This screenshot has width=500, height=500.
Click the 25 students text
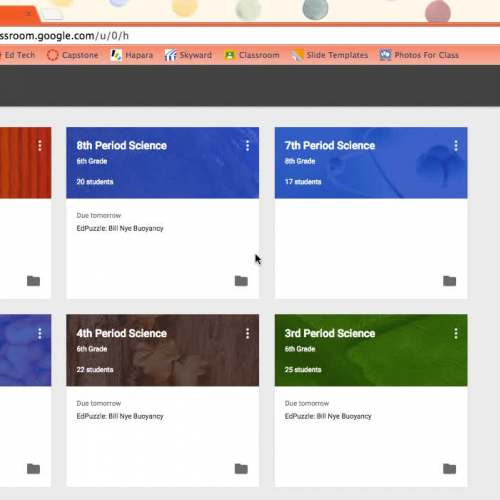(x=303, y=369)
